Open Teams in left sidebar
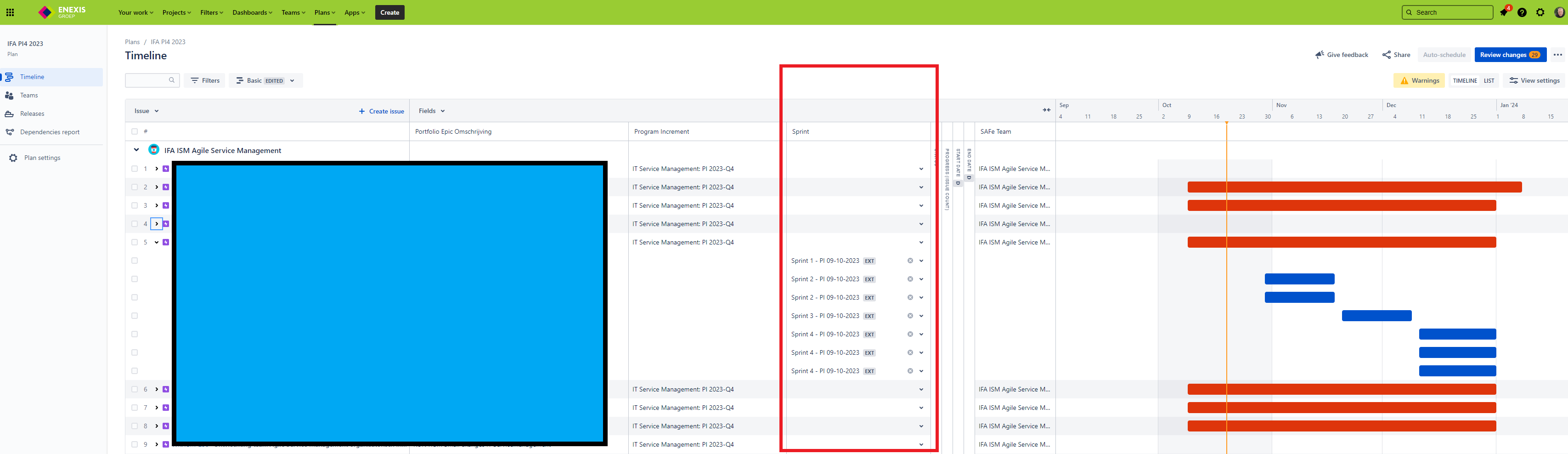The height and width of the screenshot is (454, 1568). [28, 95]
